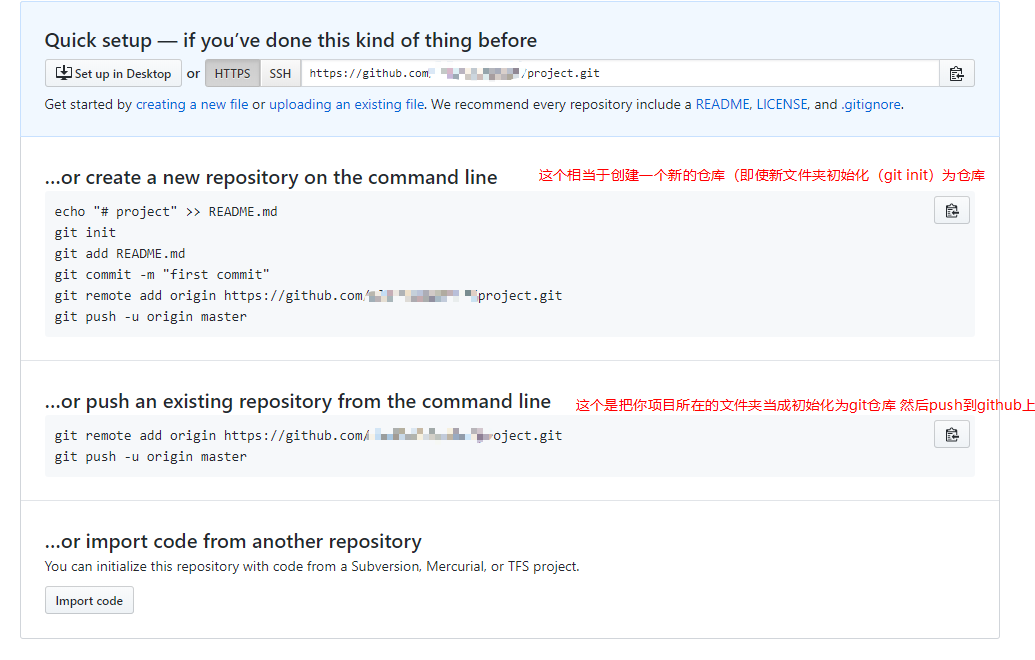Select the HTTPS protocol toggle

pyautogui.click(x=232, y=73)
